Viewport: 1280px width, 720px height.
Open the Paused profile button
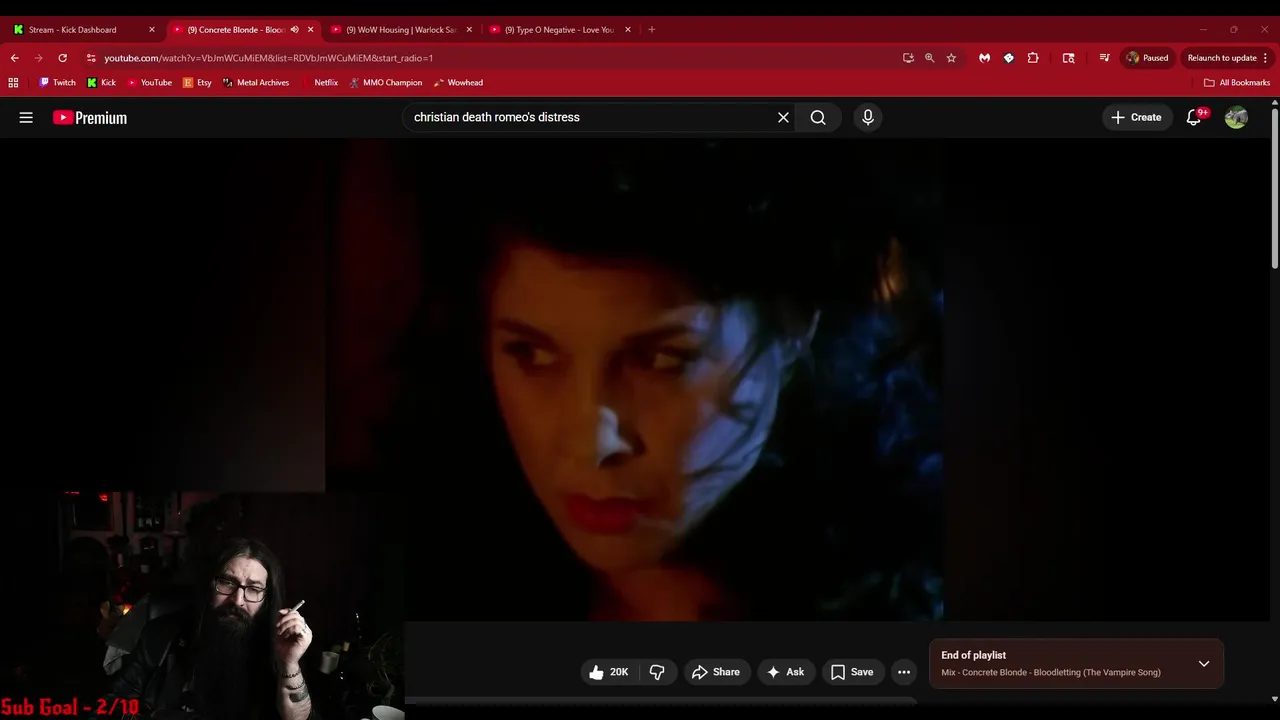[x=1147, y=58]
